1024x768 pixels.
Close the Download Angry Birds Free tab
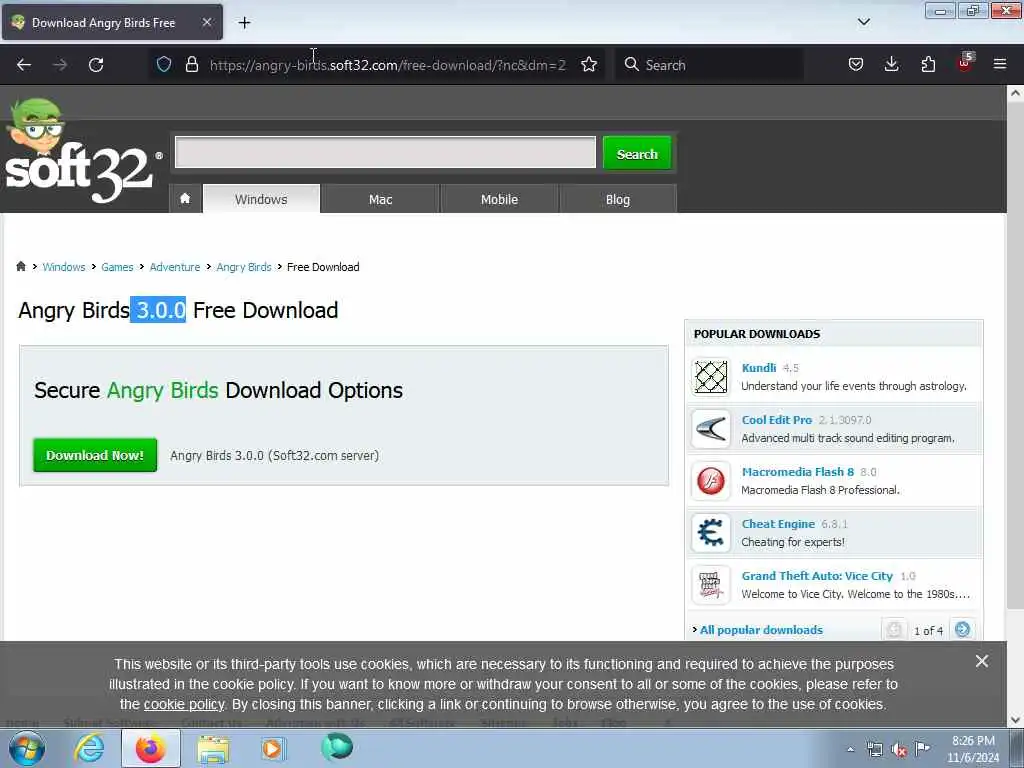(206, 22)
